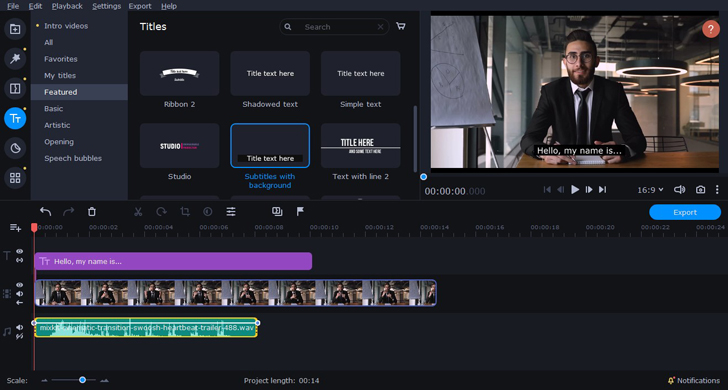Open the Export menu
Image resolution: width=728 pixels, height=390 pixels.
pyautogui.click(x=140, y=6)
